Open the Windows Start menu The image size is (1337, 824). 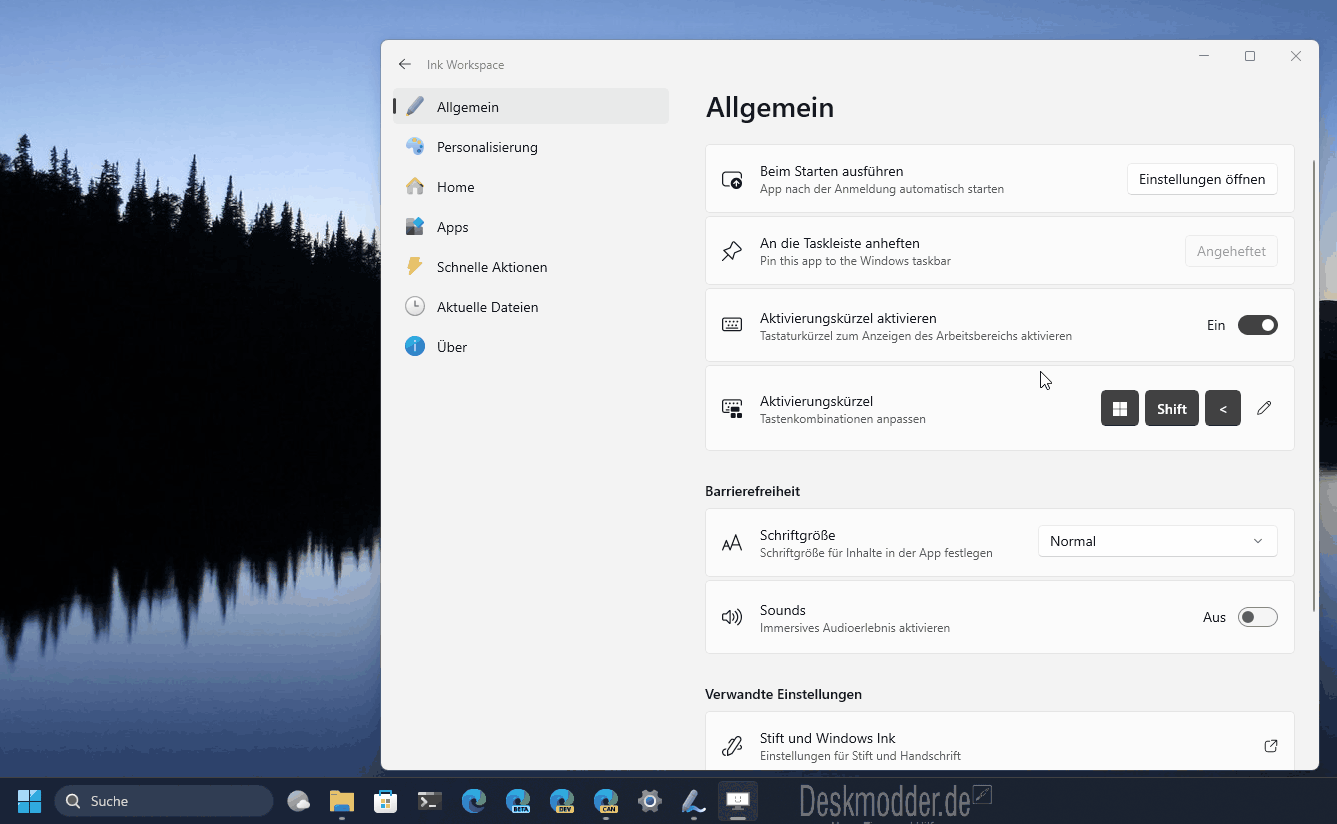tap(30, 801)
